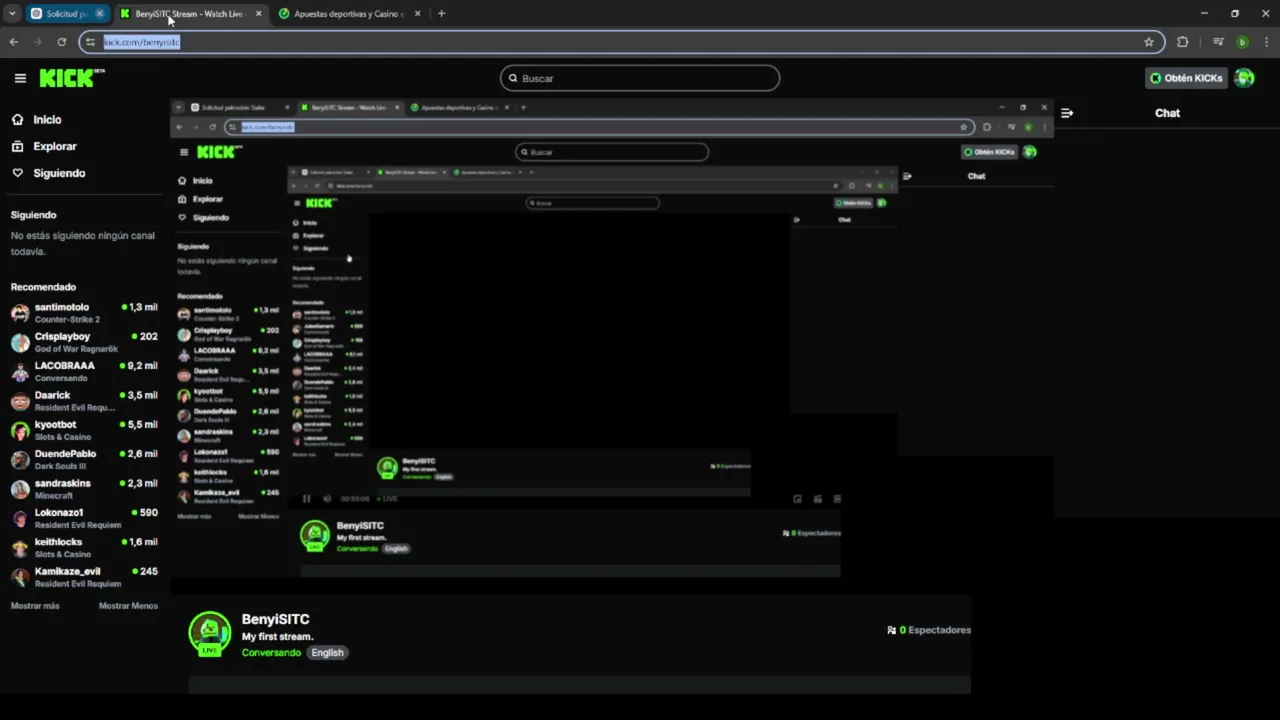This screenshot has height=720, width=1280.
Task: Click the '0 Espectadores' viewer count
Action: tap(935, 630)
